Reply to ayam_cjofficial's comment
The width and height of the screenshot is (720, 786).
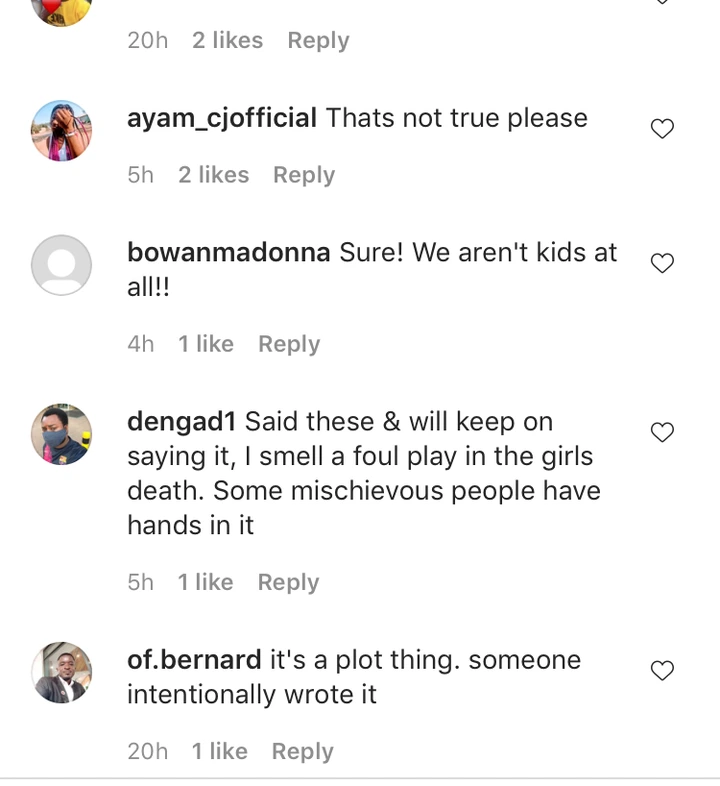304,175
